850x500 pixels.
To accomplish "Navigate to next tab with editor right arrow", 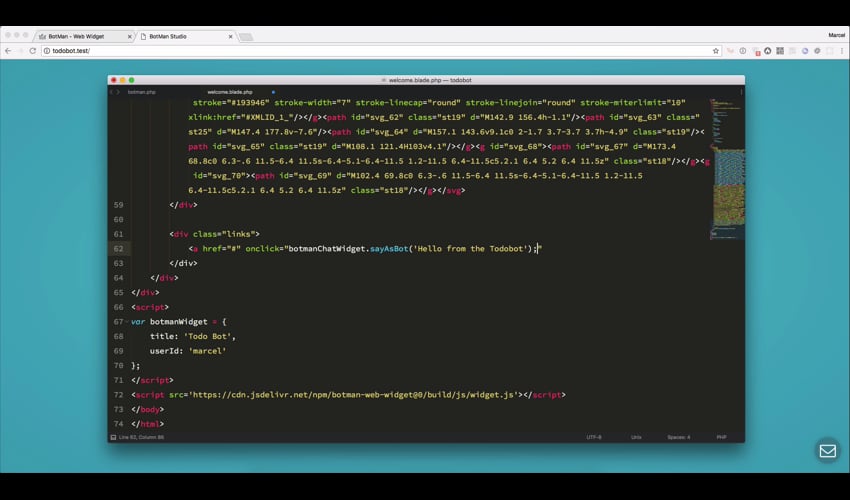I will (x=118, y=92).
